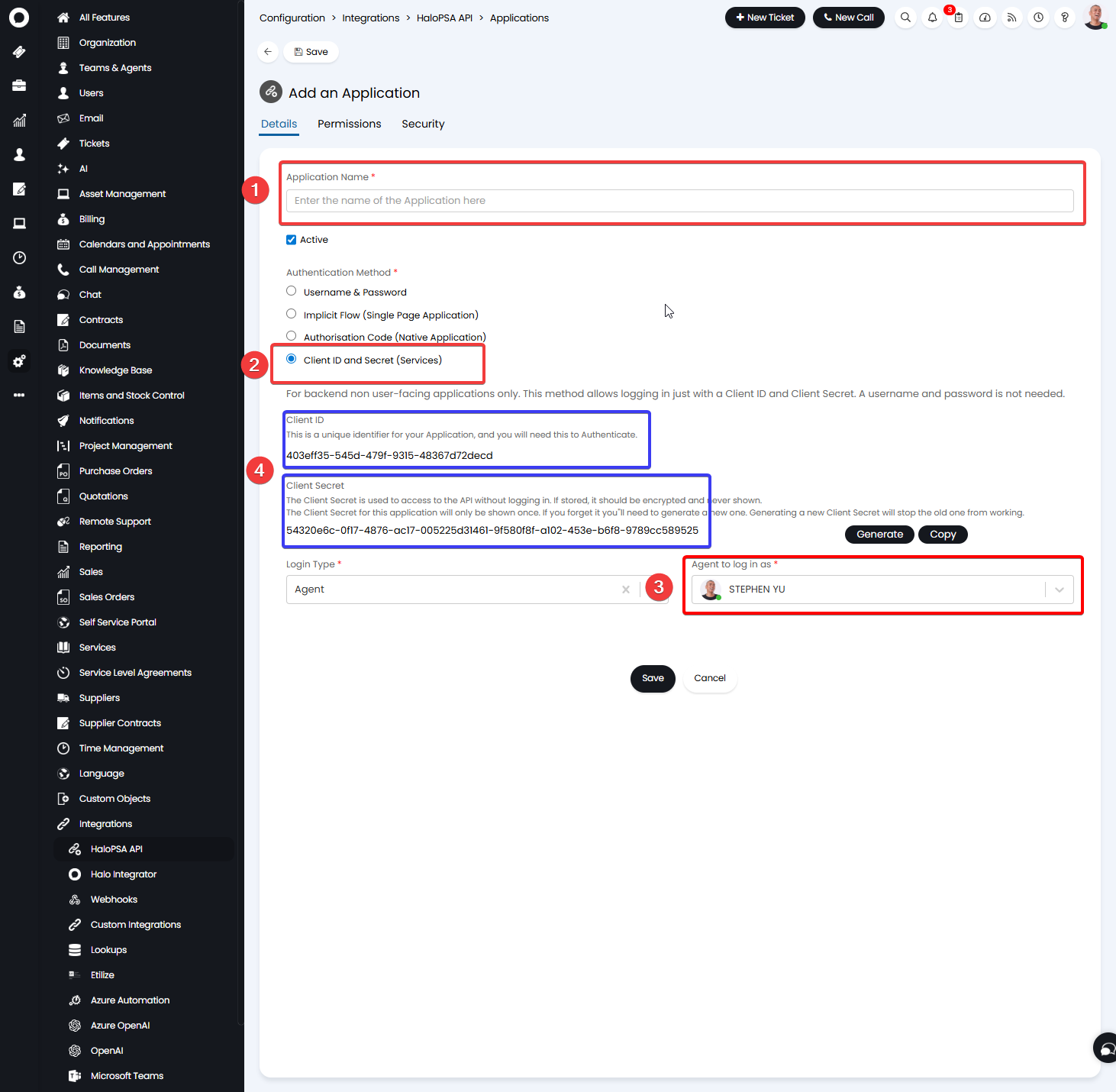Open Project Management in the sidebar

[125, 446]
